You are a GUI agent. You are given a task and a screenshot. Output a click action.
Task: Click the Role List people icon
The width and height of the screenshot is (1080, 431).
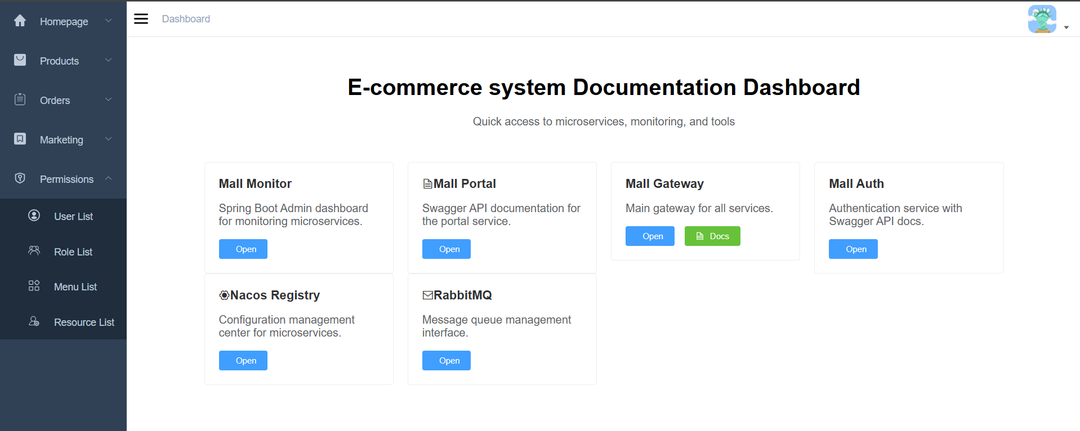34,251
